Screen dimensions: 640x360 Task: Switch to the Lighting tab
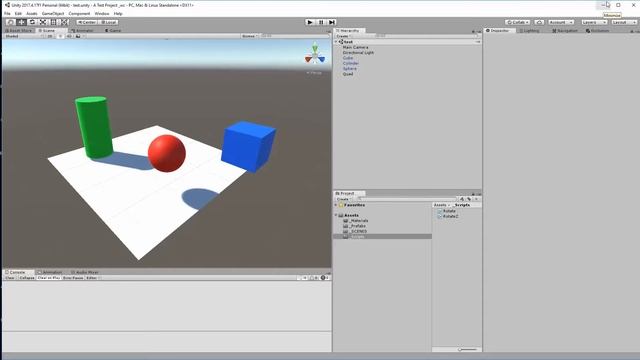[x=529, y=31]
